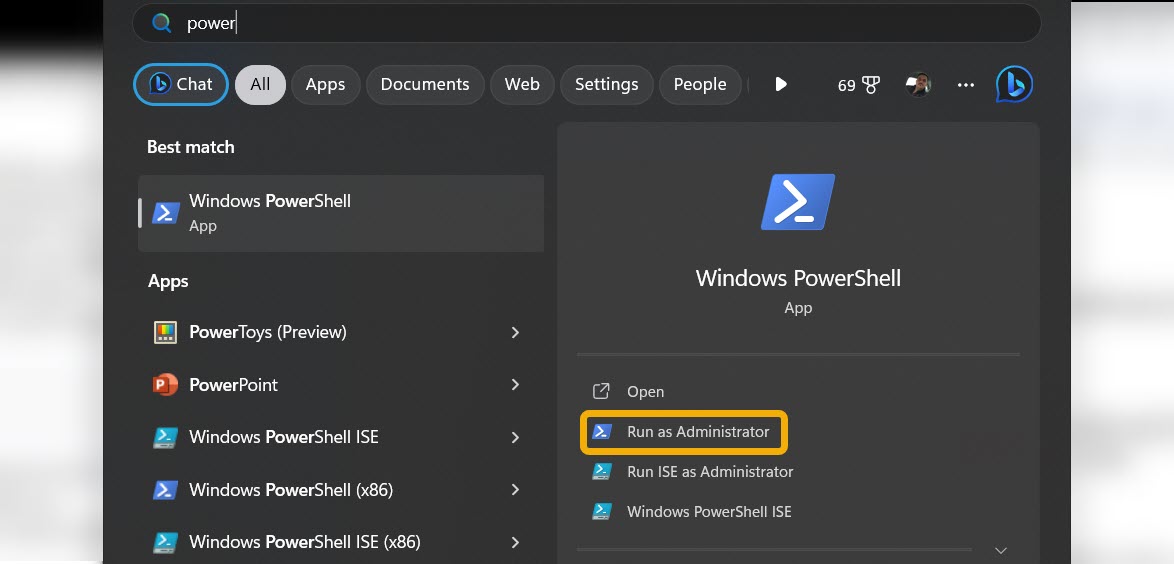The image size is (1174, 564).
Task: Click Windows PowerShell (x86) icon
Action: pos(165,490)
